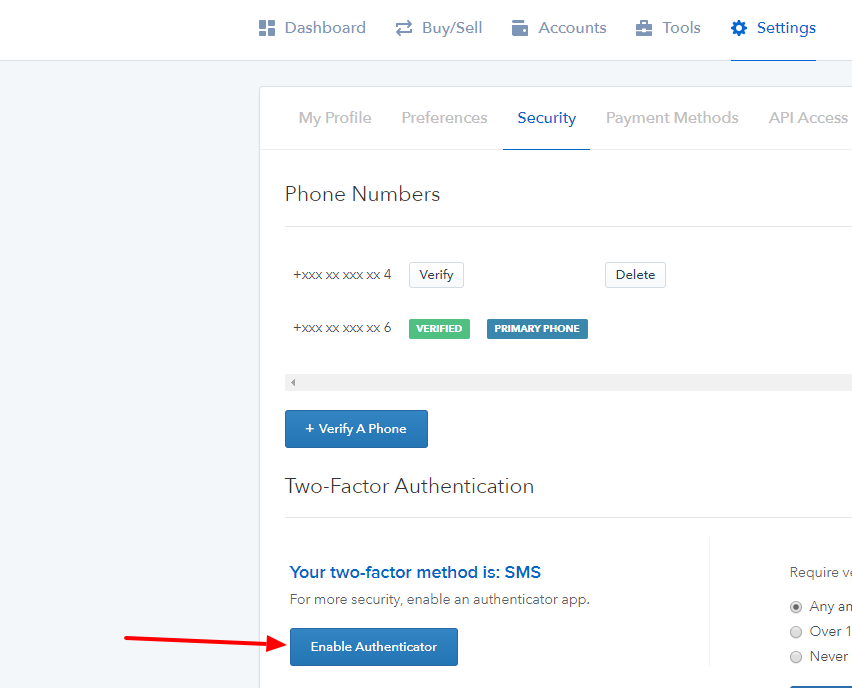Switch to the My Profile tab
852x688 pixels.
(x=334, y=117)
